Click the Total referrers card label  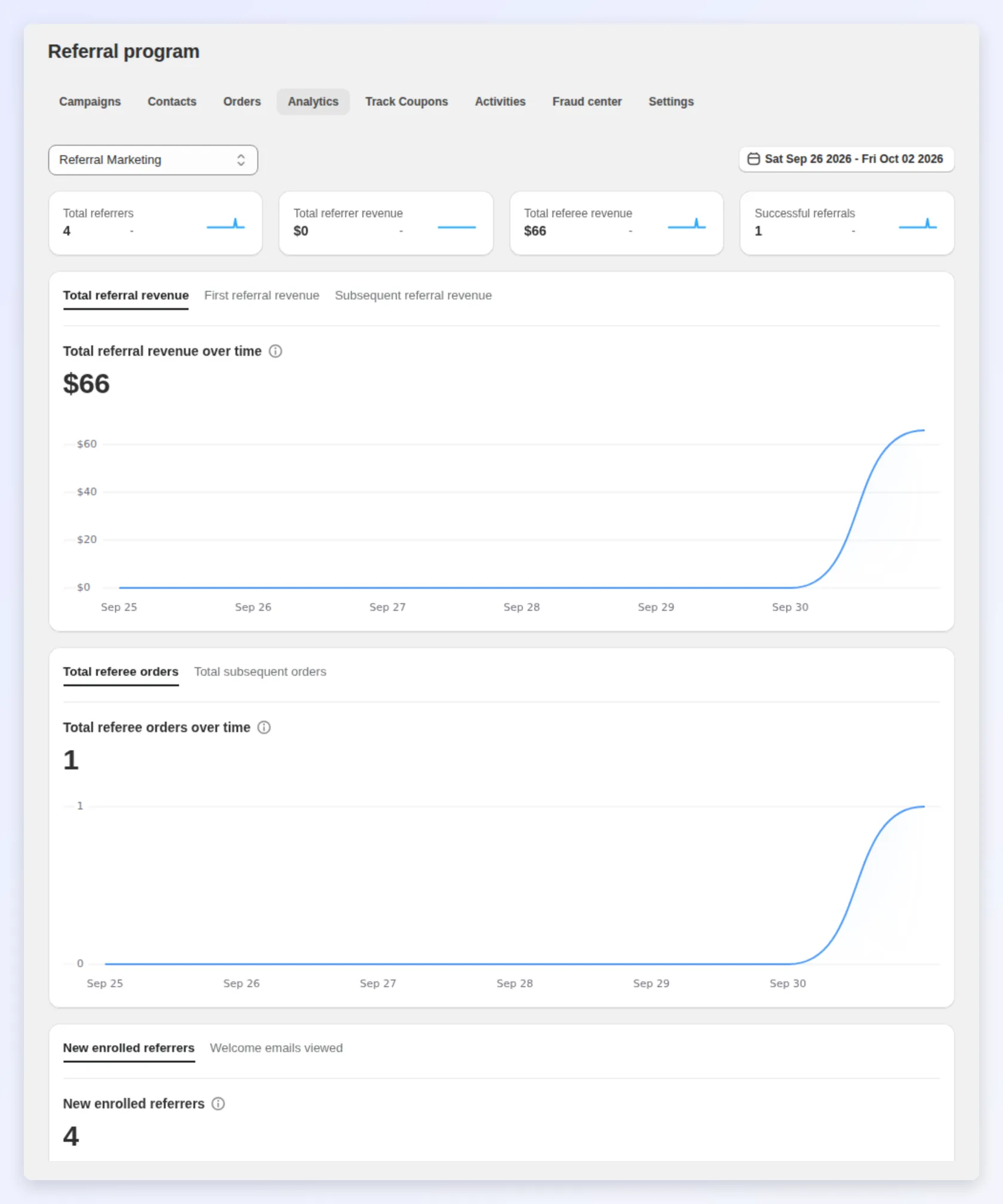(x=99, y=213)
